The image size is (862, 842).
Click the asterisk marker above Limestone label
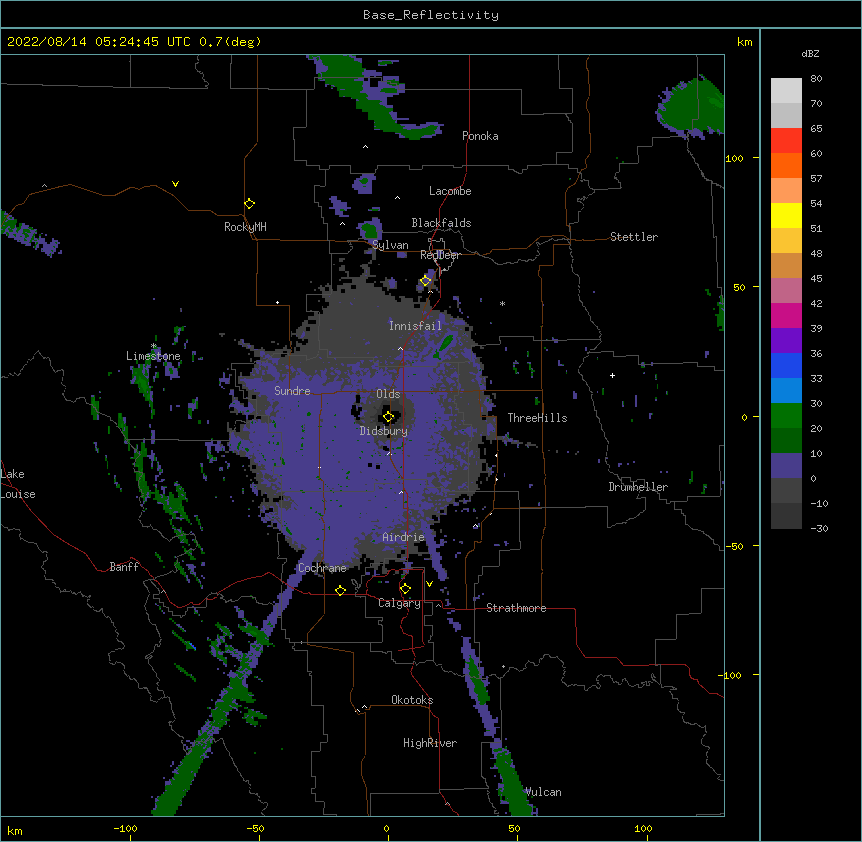(x=154, y=346)
